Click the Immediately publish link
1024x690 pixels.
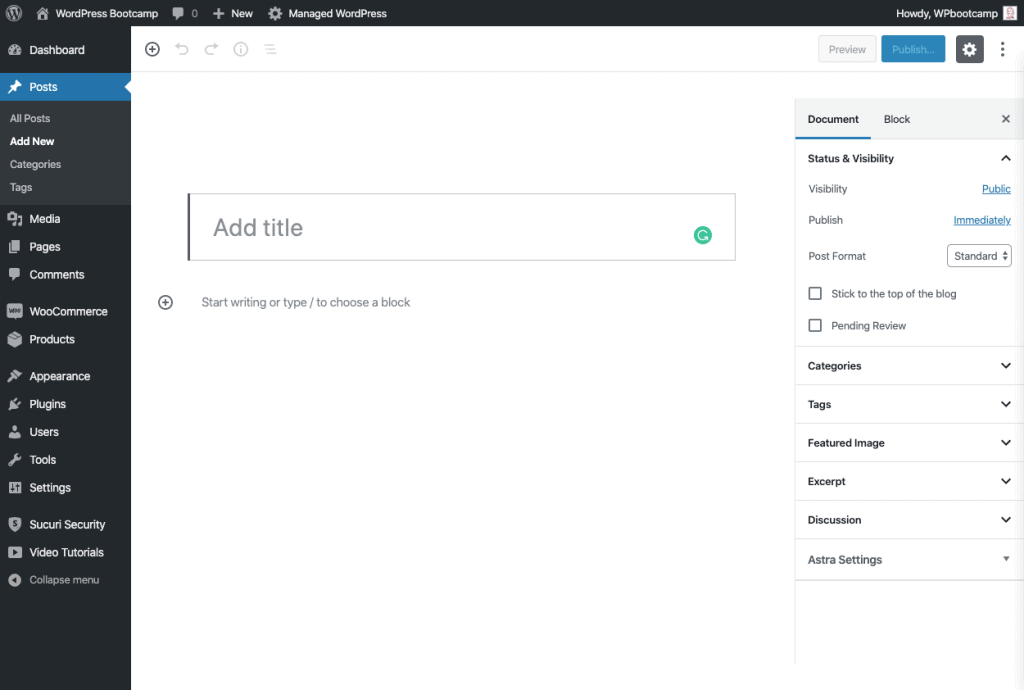coord(982,220)
